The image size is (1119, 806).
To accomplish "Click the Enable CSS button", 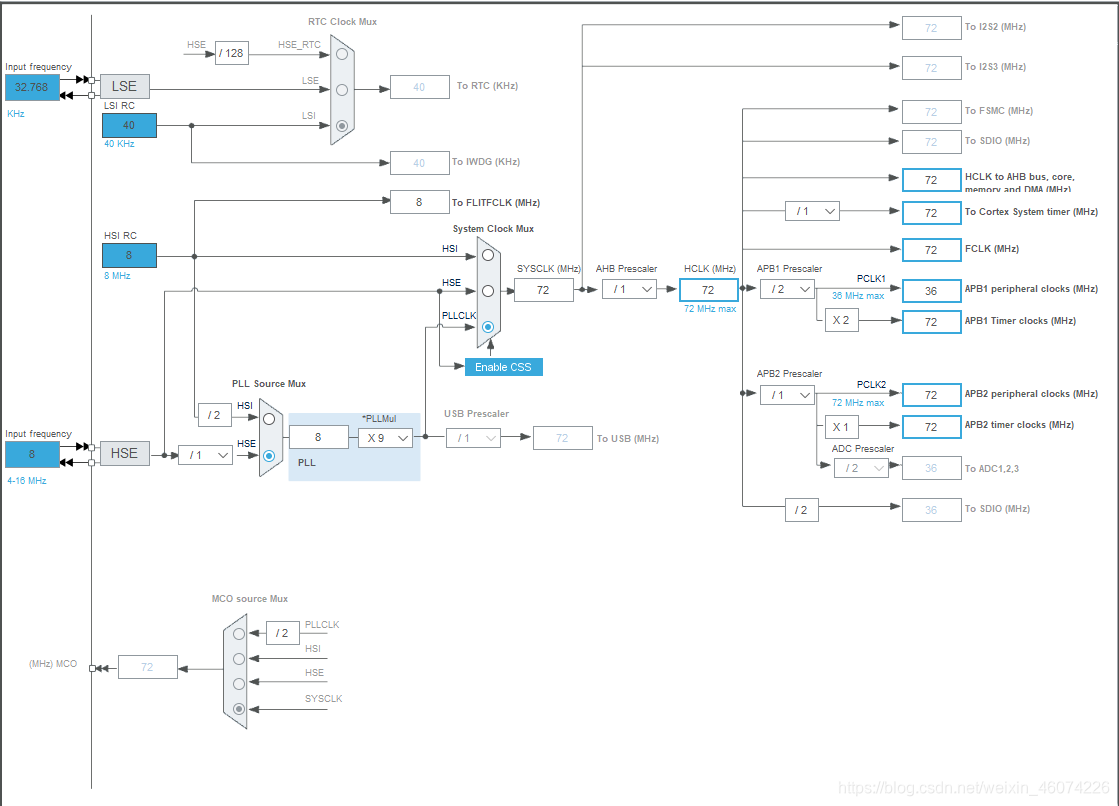I will point(503,367).
